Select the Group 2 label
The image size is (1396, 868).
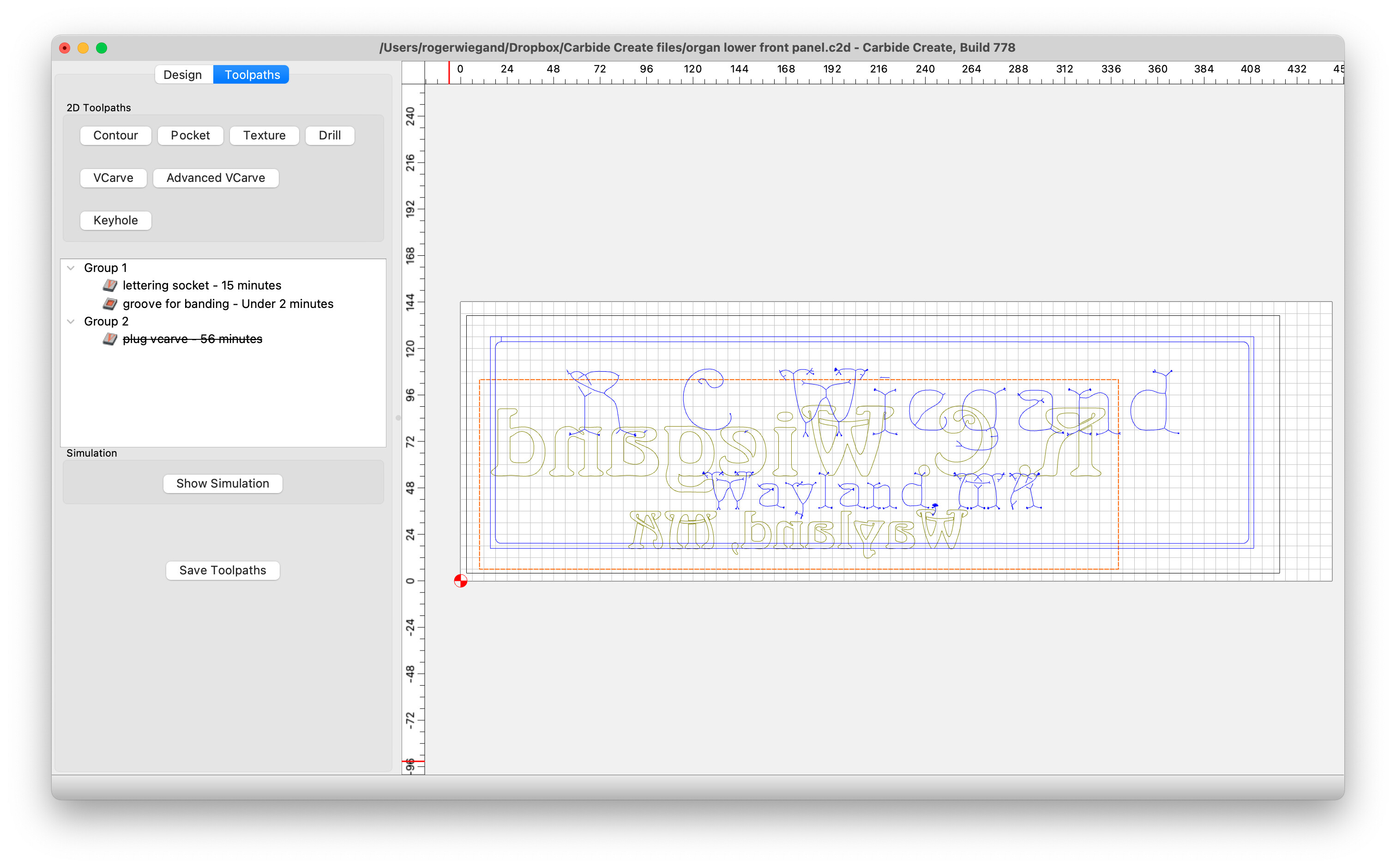pos(106,321)
